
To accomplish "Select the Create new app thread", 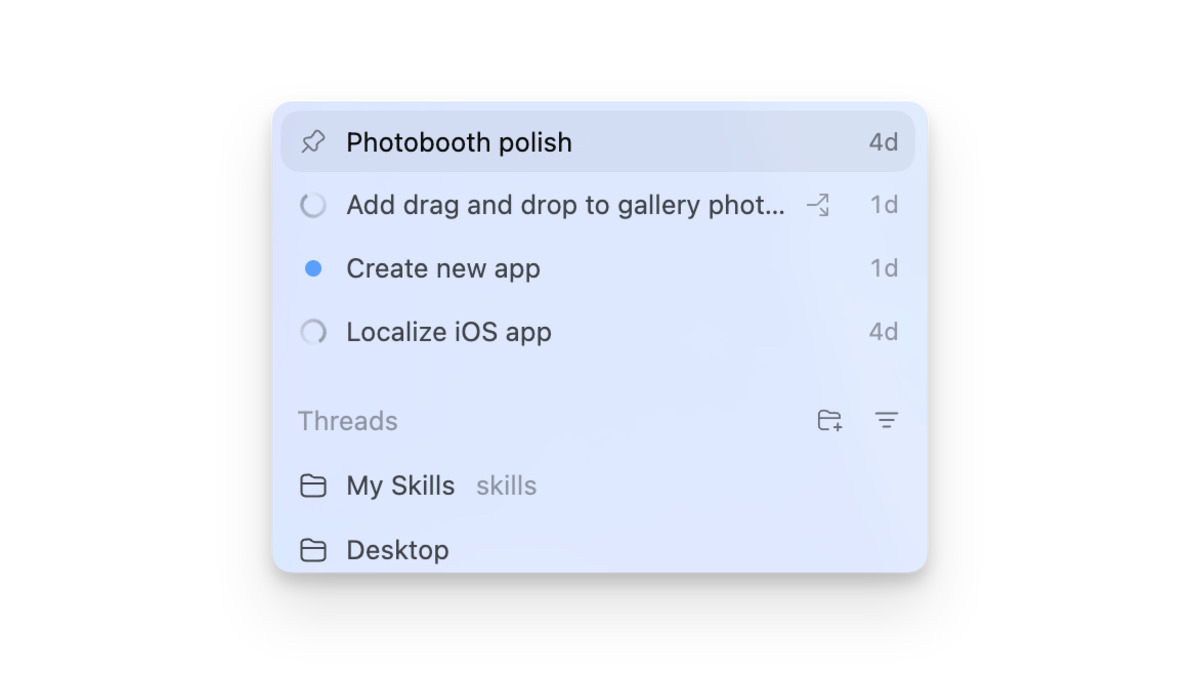I will (443, 268).
